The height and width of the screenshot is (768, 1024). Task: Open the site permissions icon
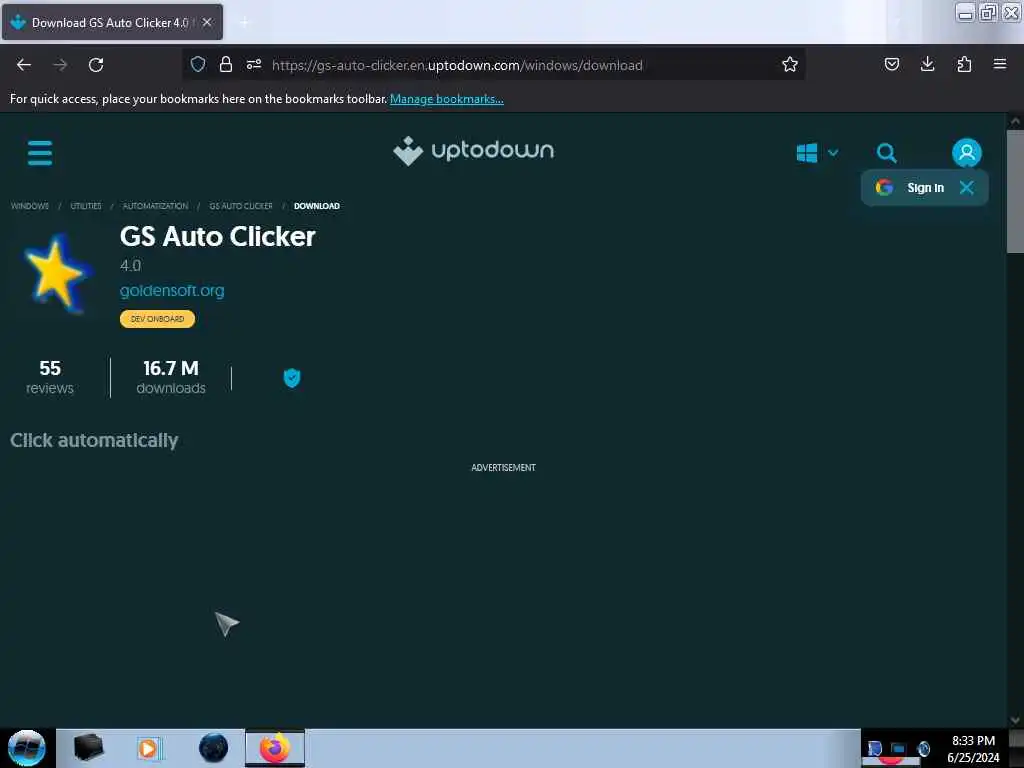coord(254,64)
